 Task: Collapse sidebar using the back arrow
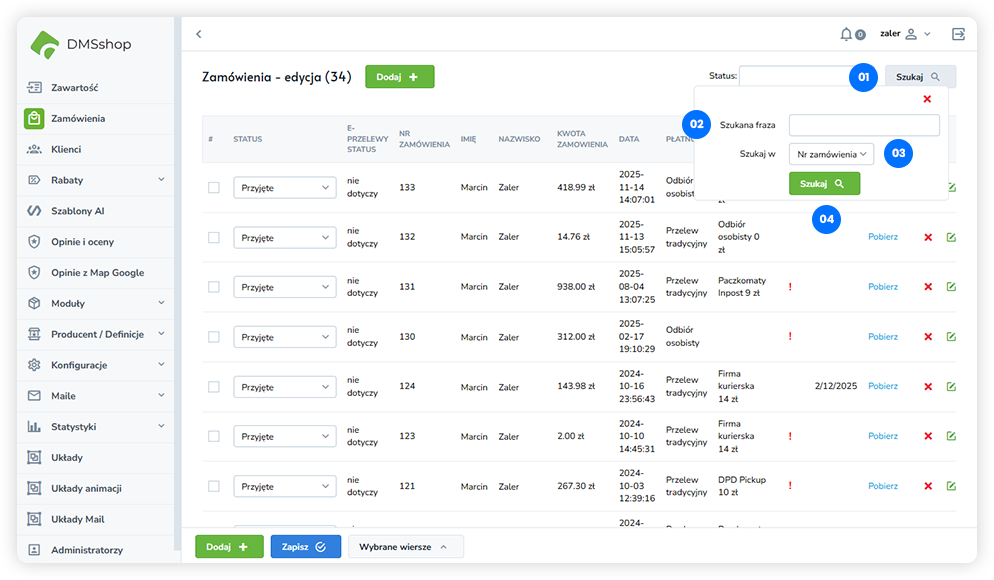[198, 34]
